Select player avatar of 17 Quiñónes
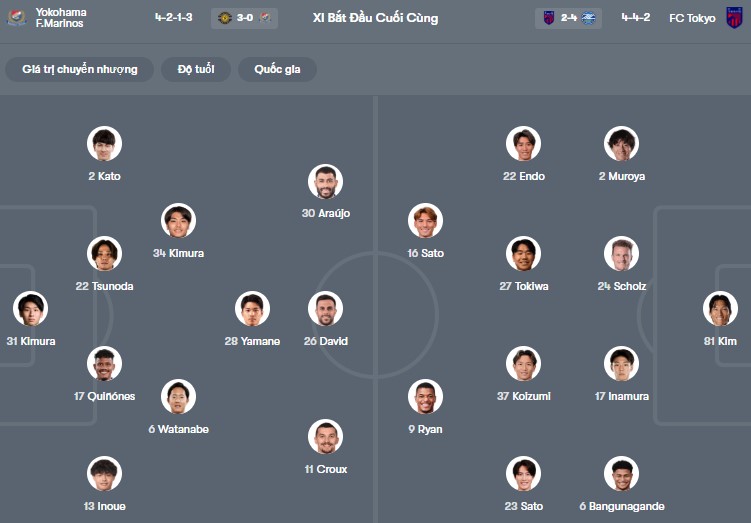 [104, 364]
